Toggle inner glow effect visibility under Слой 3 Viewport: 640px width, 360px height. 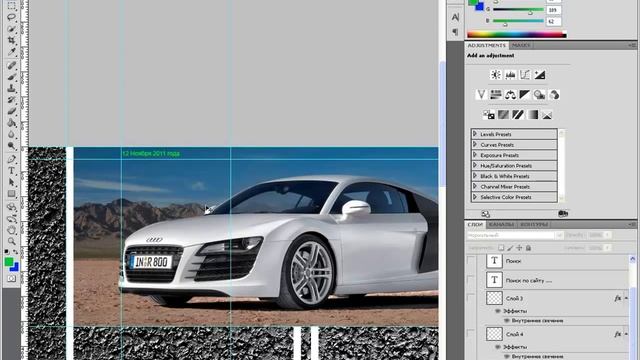pyautogui.click(x=506, y=321)
